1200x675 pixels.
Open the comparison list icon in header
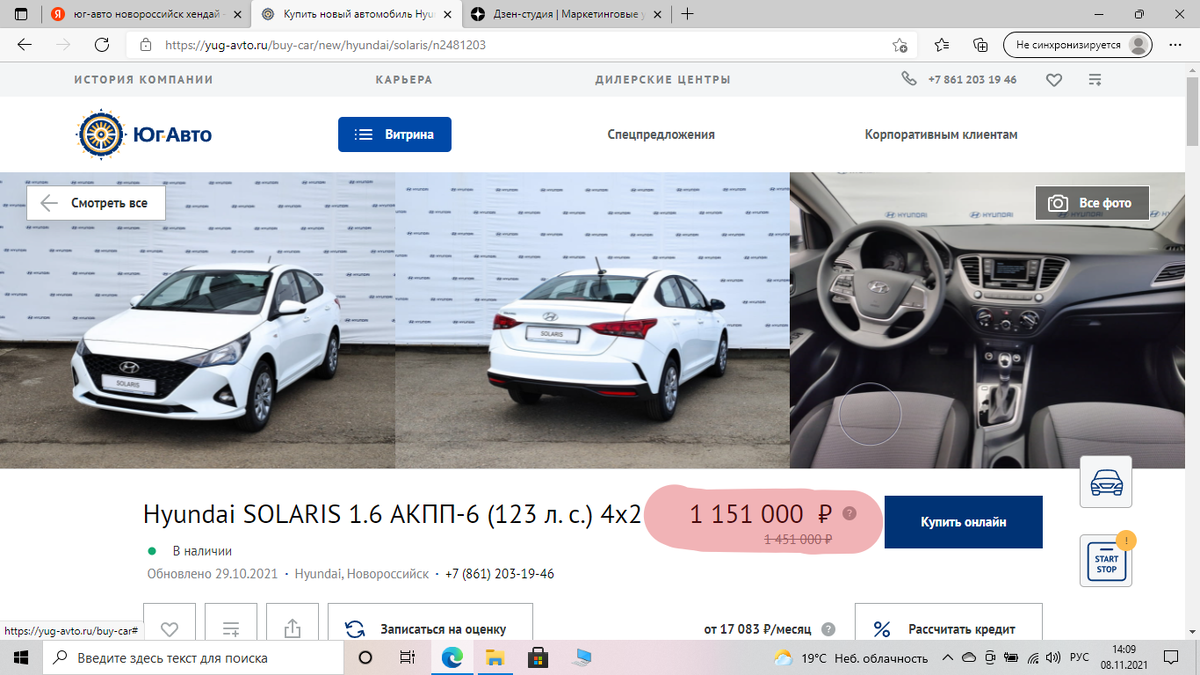[x=1094, y=79]
